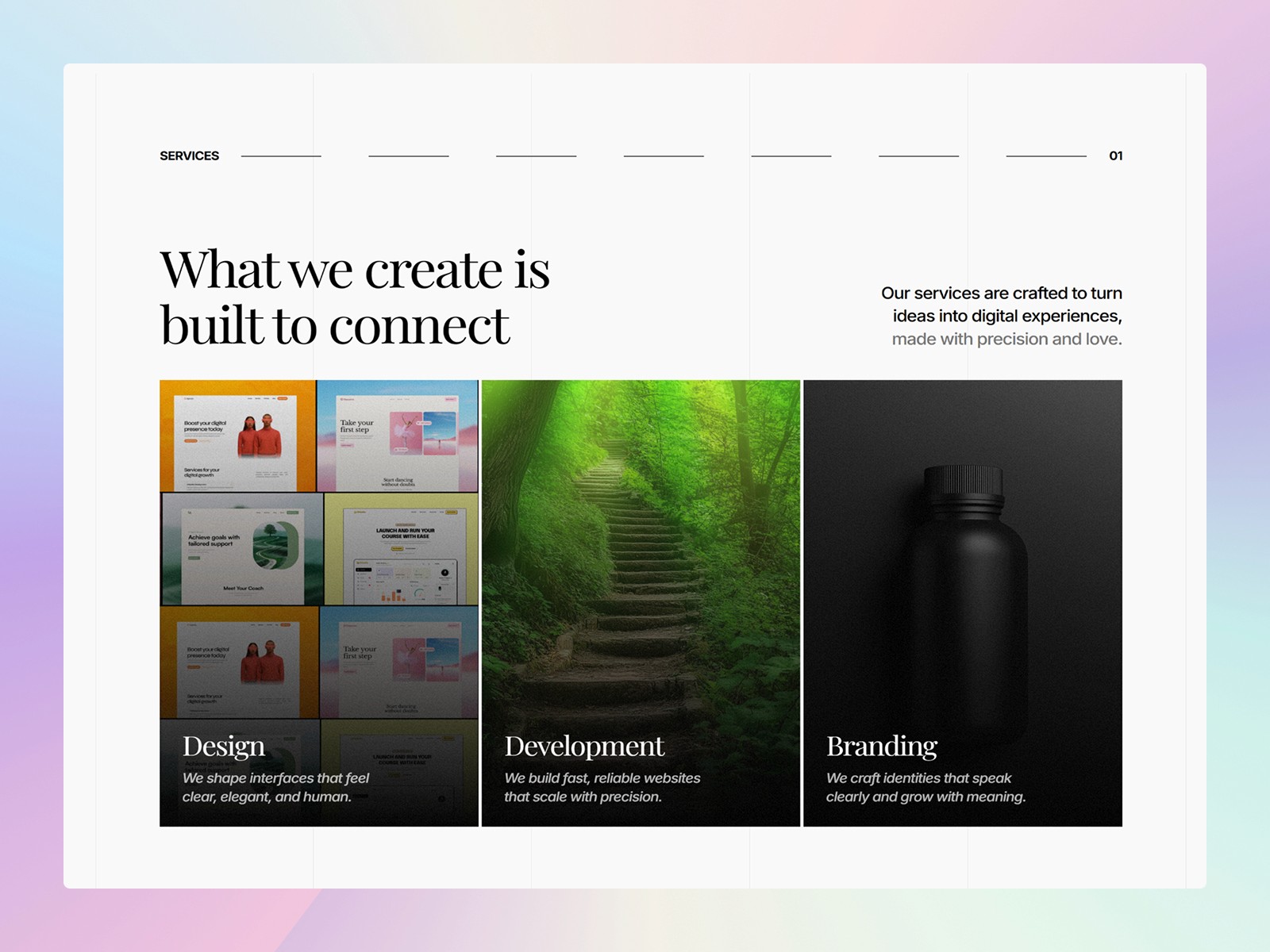The width and height of the screenshot is (1270, 952).
Task: Open the Development service card
Action: (x=641, y=603)
